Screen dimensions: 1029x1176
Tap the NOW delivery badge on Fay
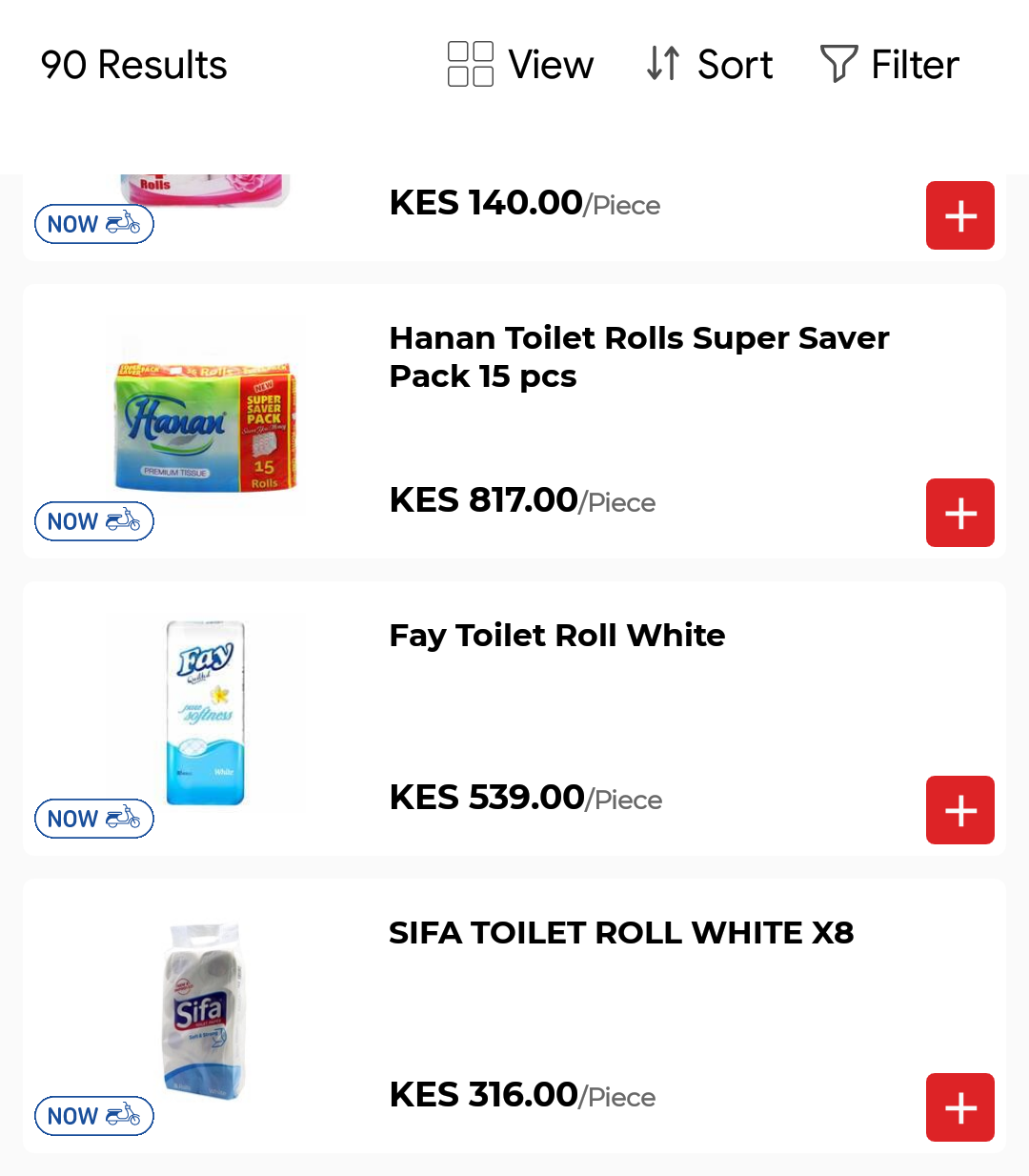(94, 819)
